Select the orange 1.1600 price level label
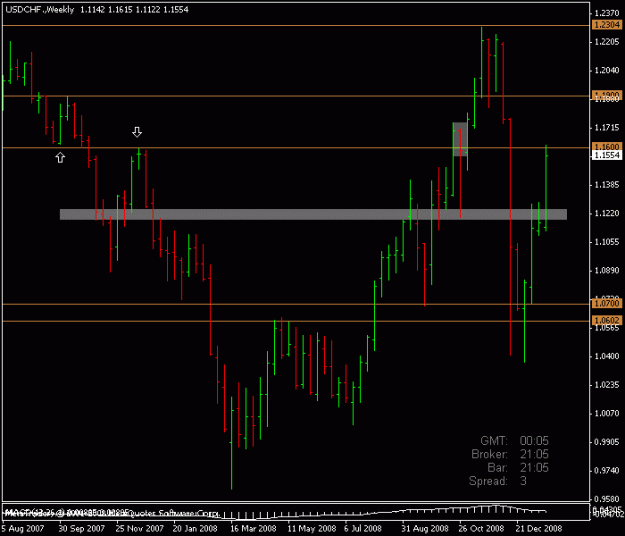The width and height of the screenshot is (625, 536). (x=607, y=147)
